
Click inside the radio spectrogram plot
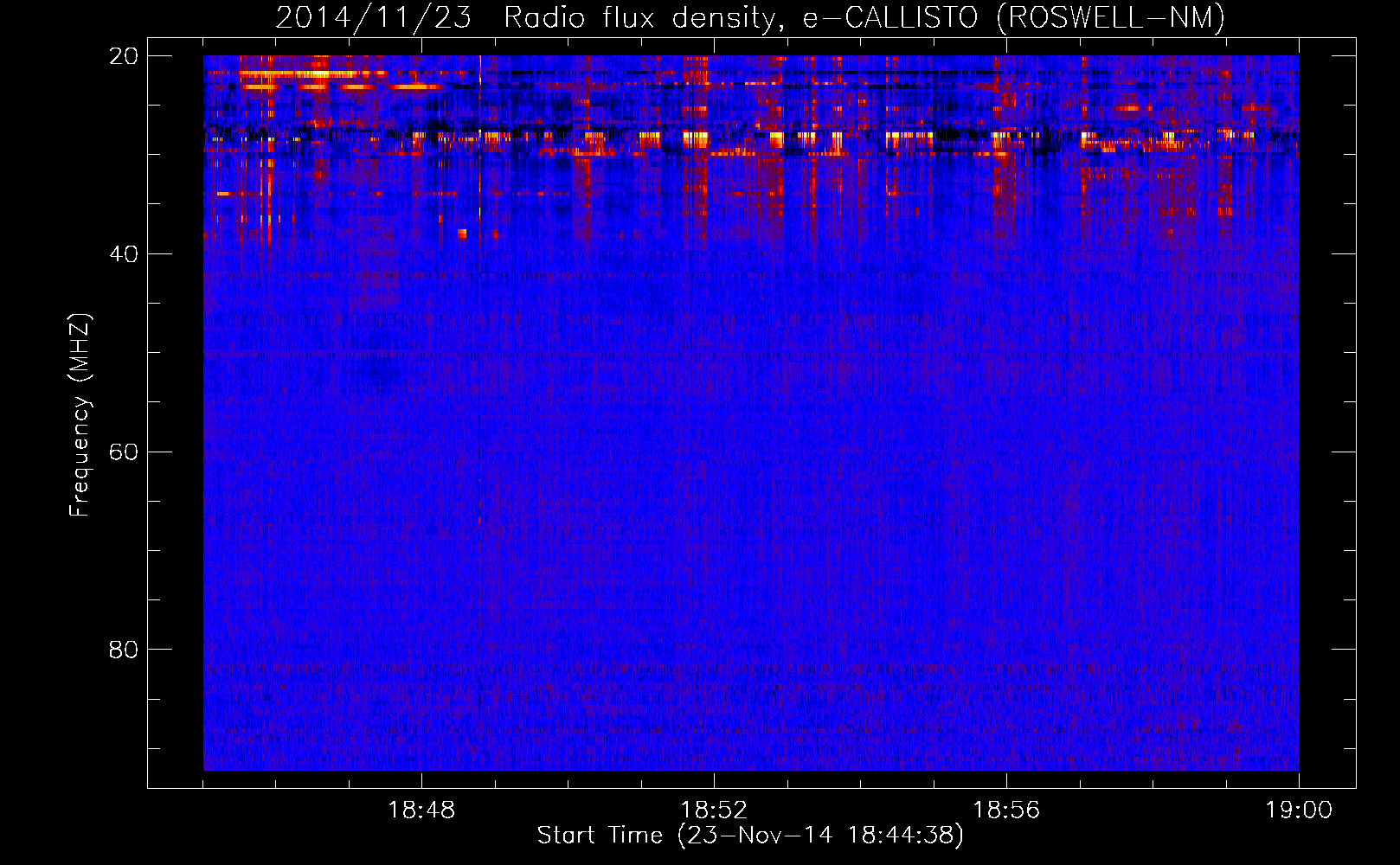pyautogui.click(x=751, y=413)
